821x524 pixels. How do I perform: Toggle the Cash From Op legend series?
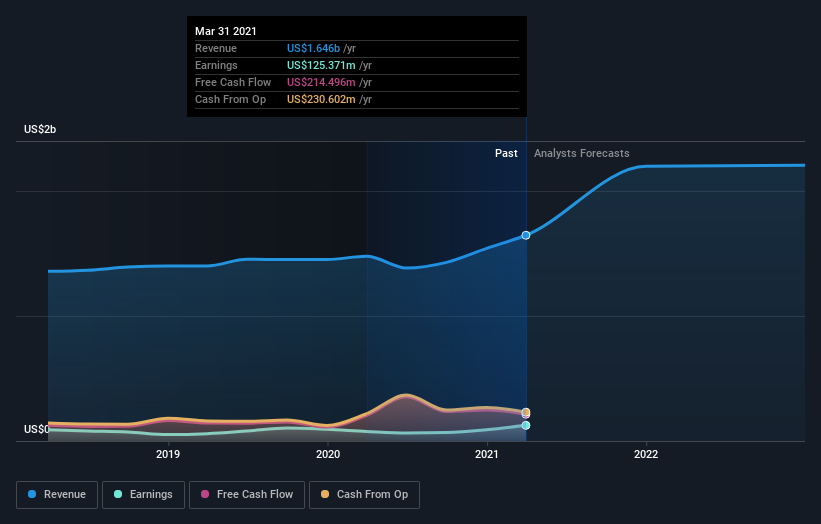tap(364, 495)
